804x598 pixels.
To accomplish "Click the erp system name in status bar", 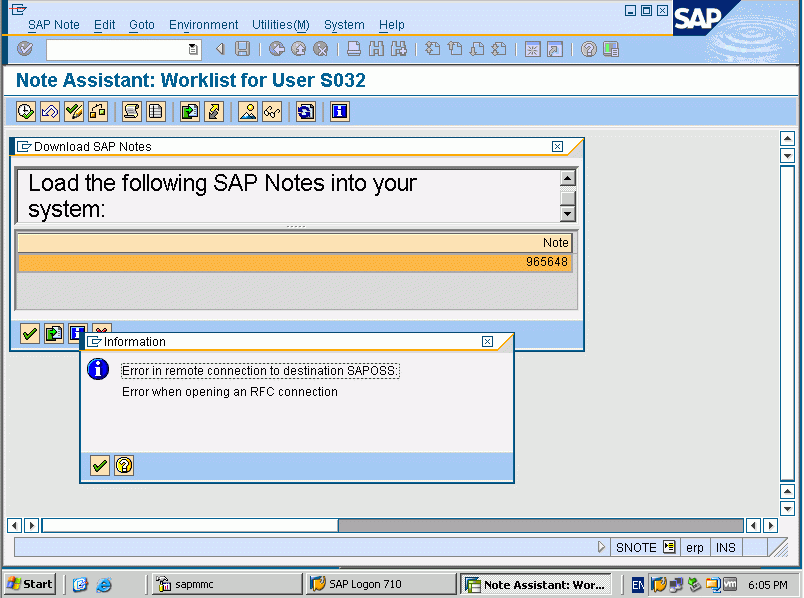I will (x=695, y=547).
